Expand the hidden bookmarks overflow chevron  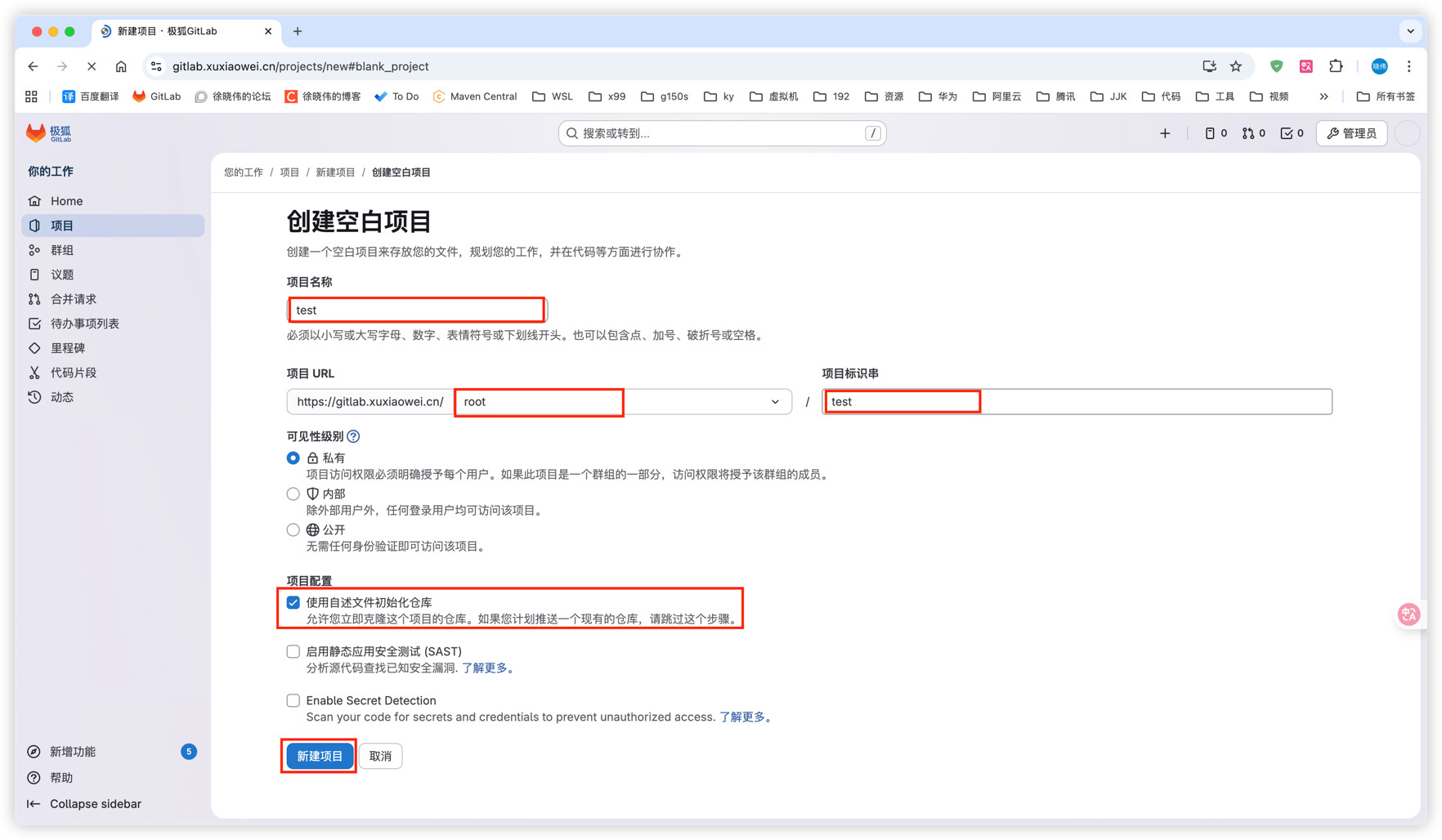click(1323, 96)
